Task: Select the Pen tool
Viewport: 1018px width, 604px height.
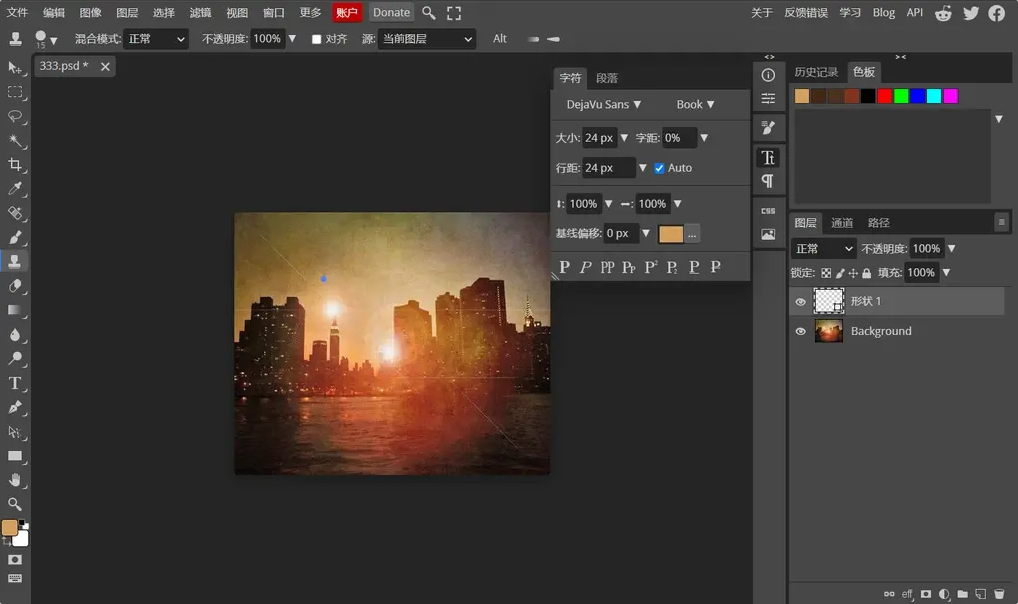Action: (14, 407)
